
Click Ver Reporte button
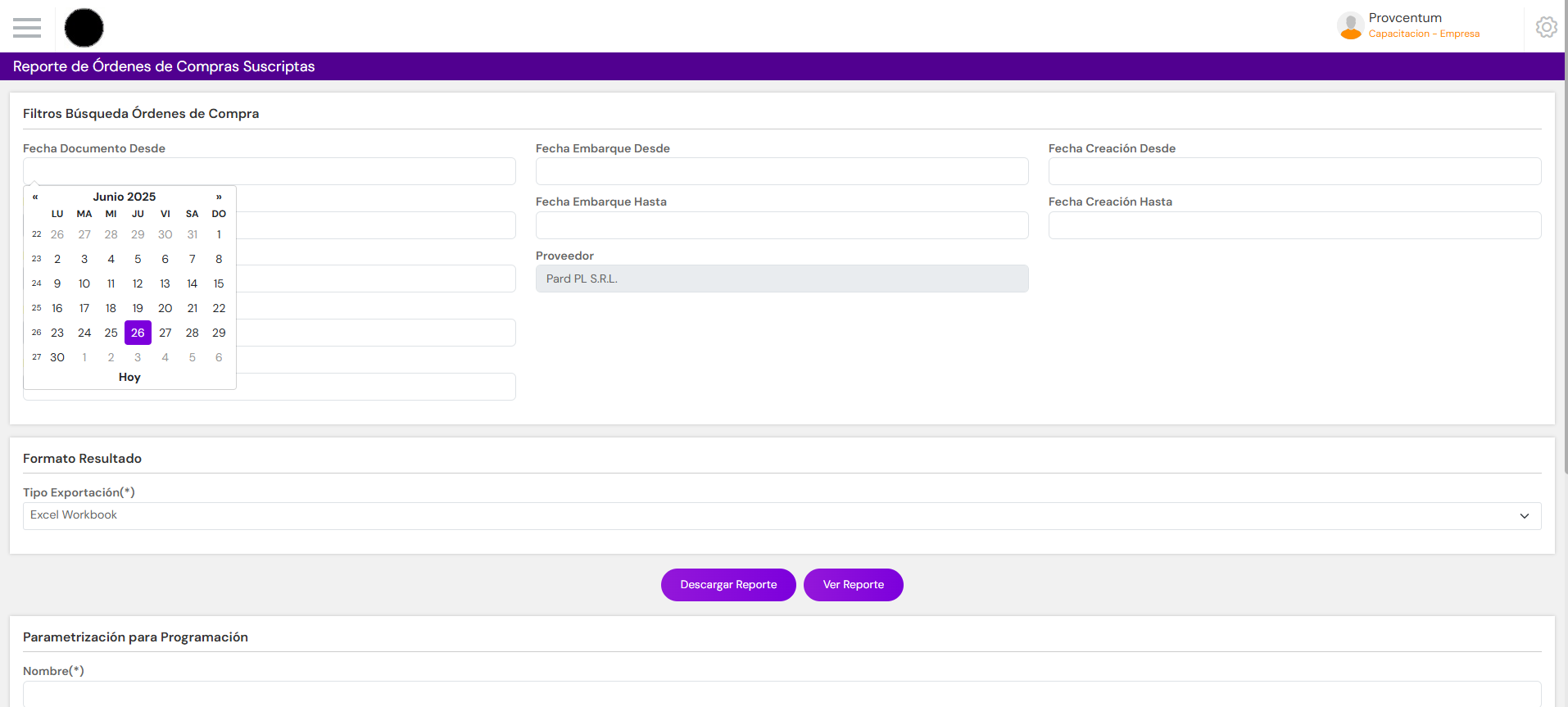pos(853,585)
